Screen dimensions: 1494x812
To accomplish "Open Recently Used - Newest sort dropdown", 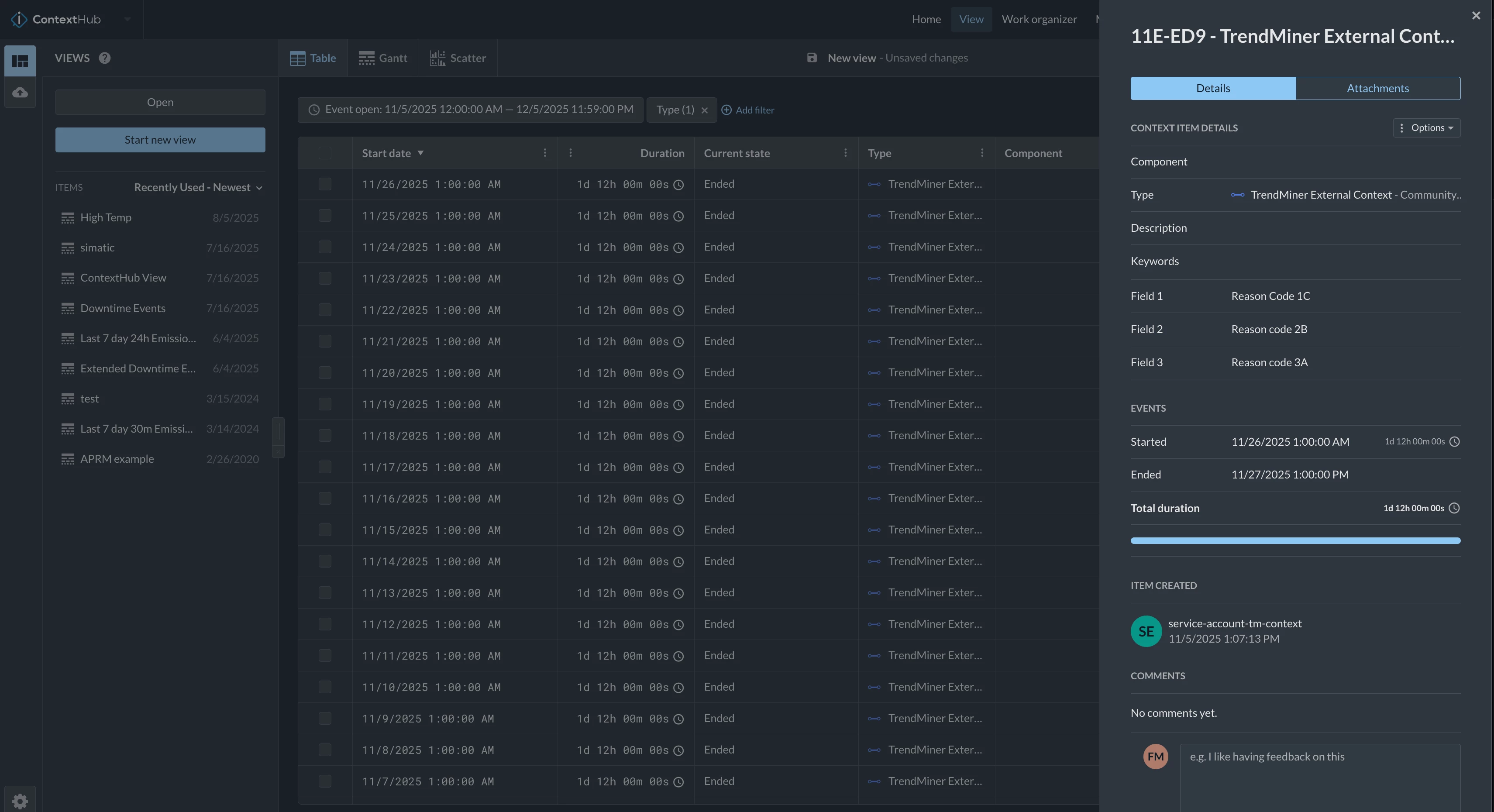I will (198, 187).
